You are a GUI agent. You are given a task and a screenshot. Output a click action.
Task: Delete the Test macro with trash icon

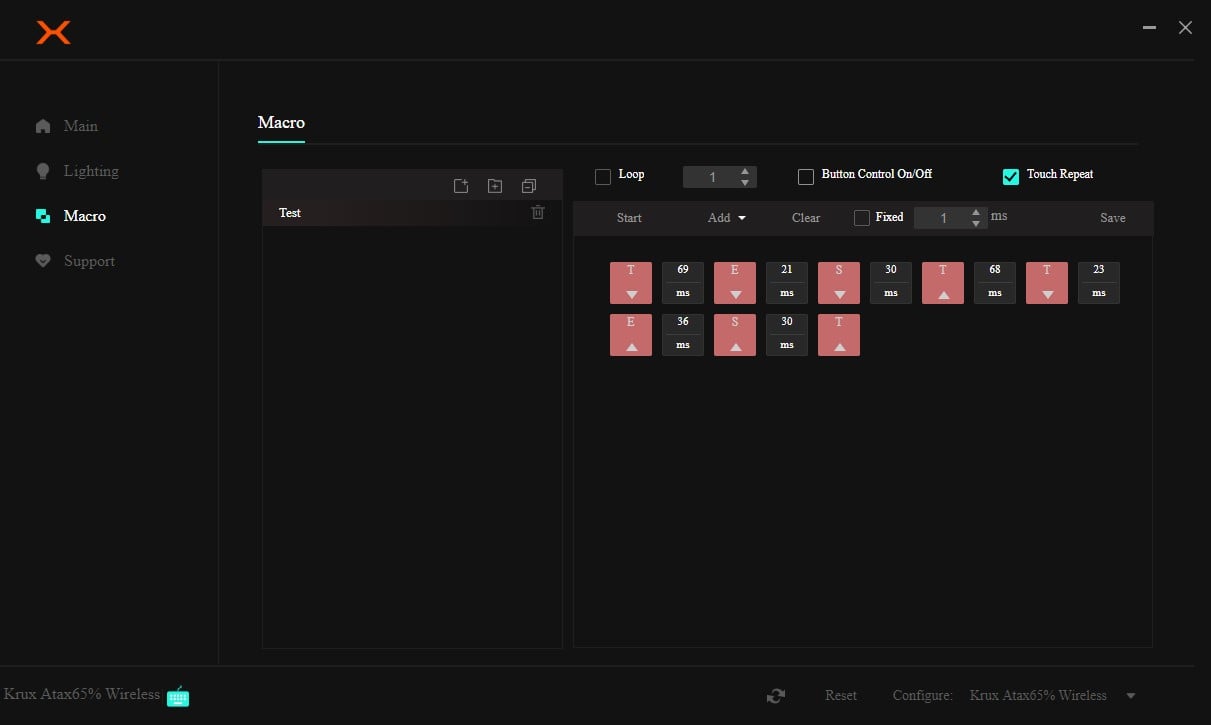(x=538, y=212)
